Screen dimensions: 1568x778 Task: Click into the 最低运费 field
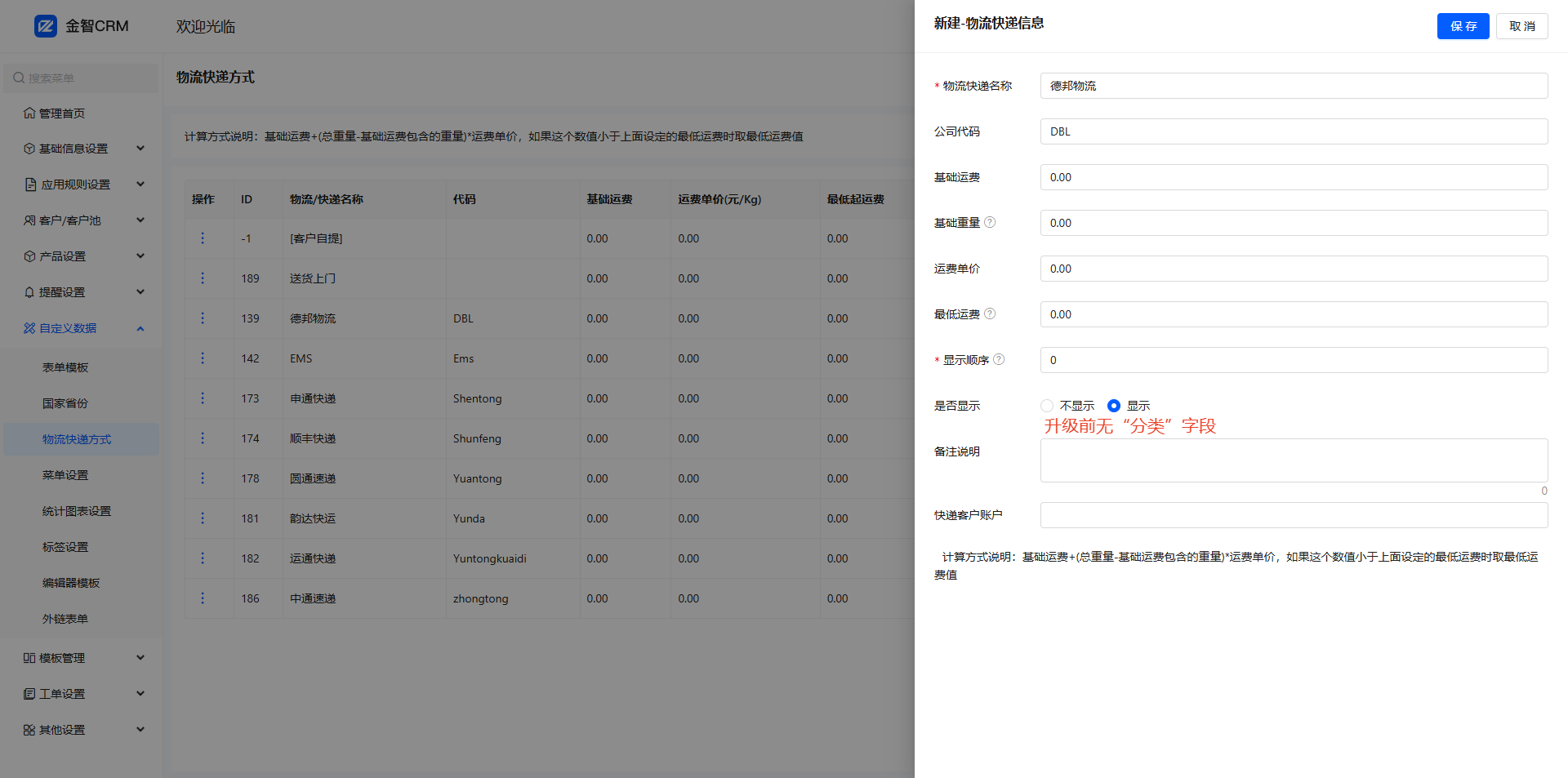1294,314
